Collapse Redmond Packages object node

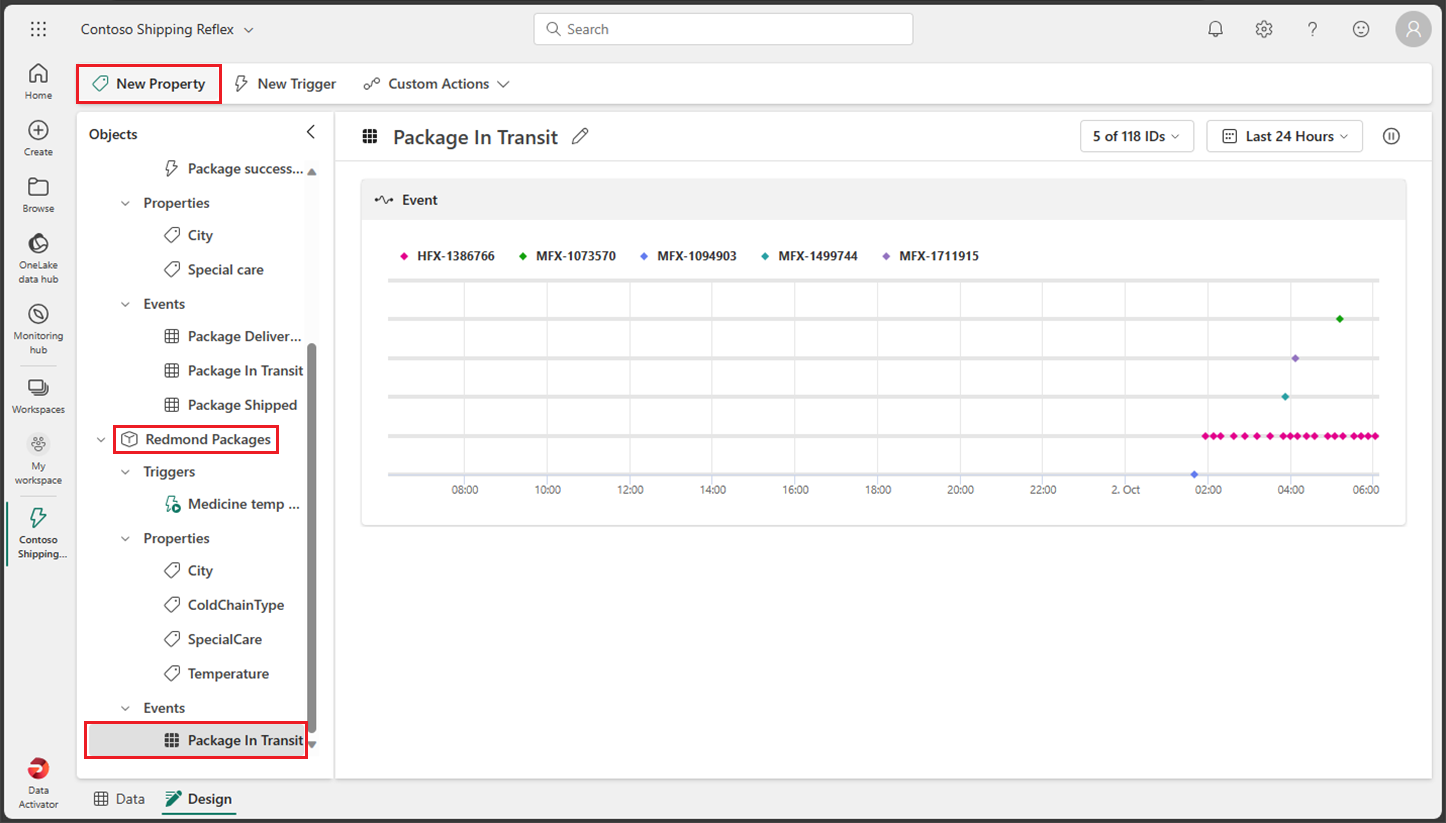point(101,439)
